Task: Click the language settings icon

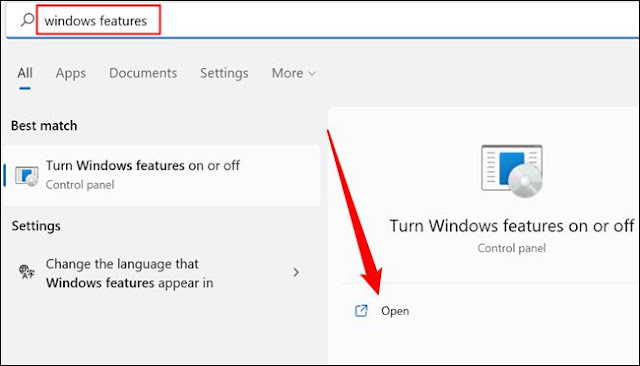Action: pos(27,272)
